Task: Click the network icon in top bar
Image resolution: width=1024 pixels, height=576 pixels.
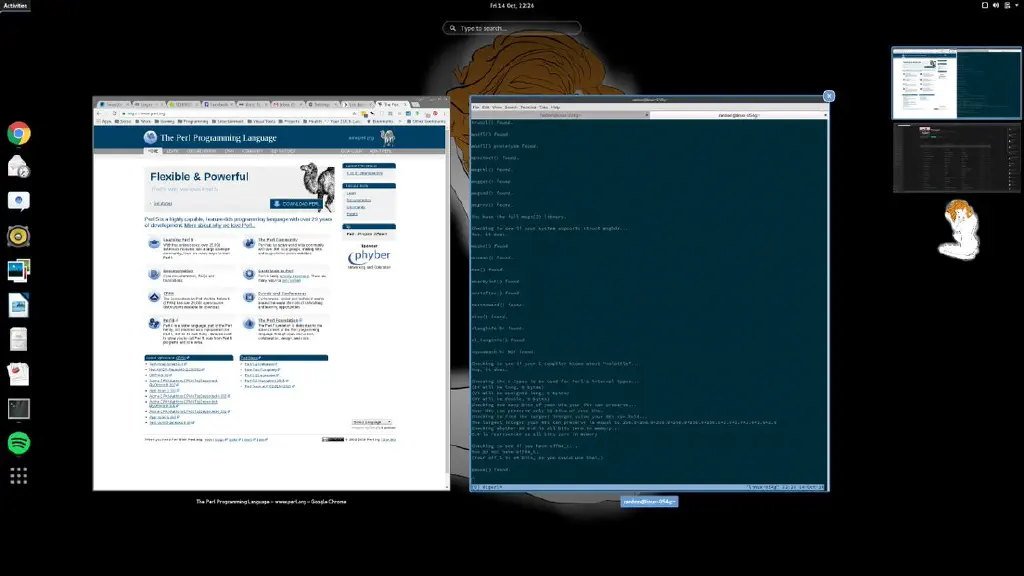Action: (x=1007, y=5)
